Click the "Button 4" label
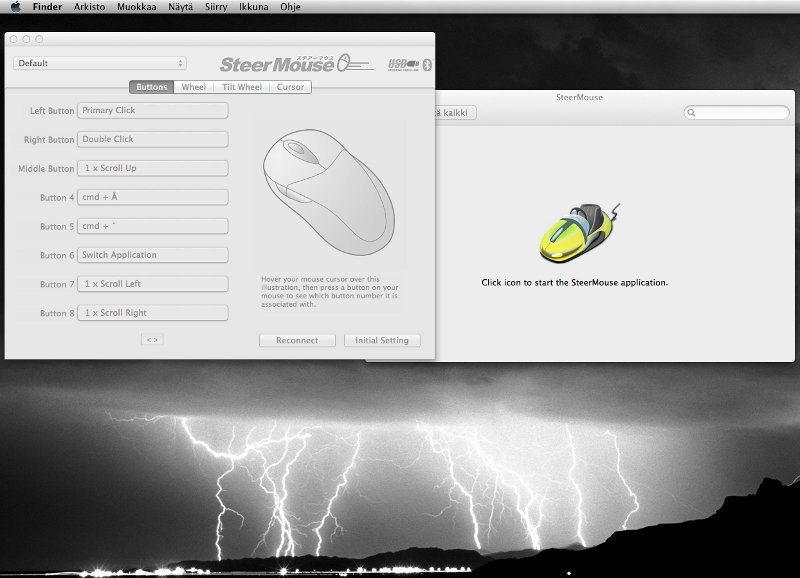The height and width of the screenshot is (578, 800). [x=57, y=197]
